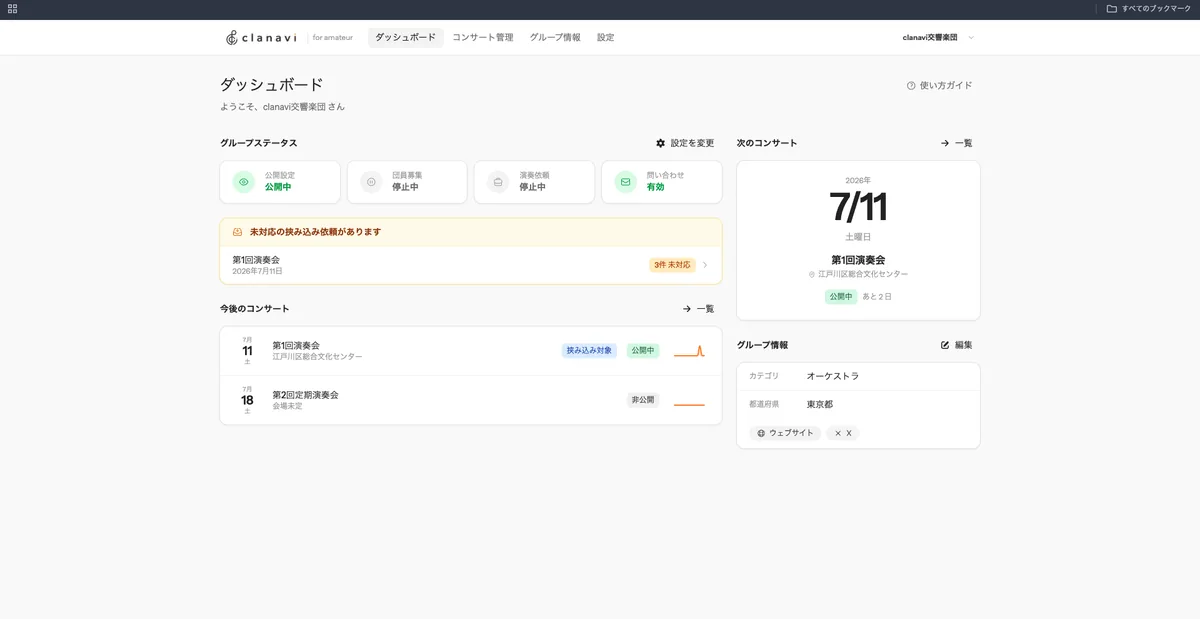Open the apps grid icon in browser bar

coord(12,8)
